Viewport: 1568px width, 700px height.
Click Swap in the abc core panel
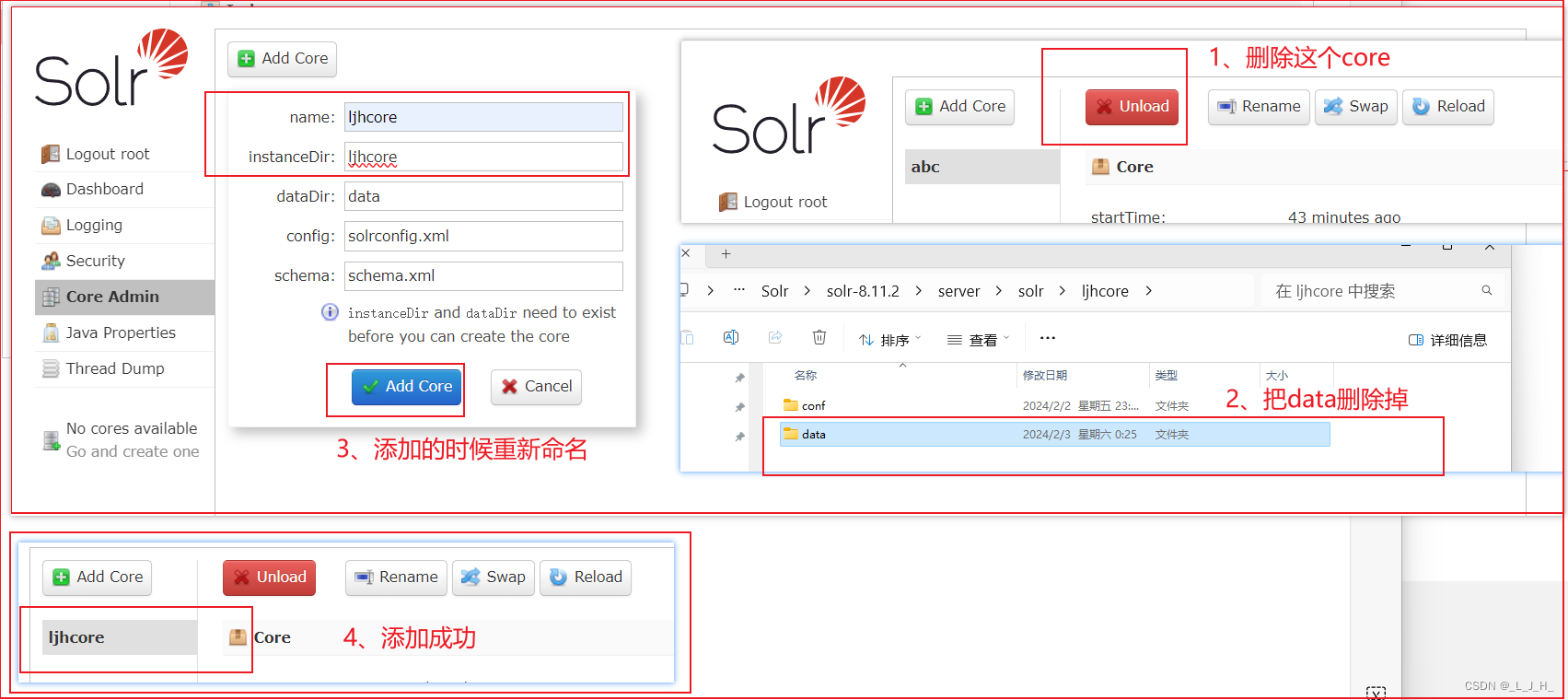(1356, 107)
